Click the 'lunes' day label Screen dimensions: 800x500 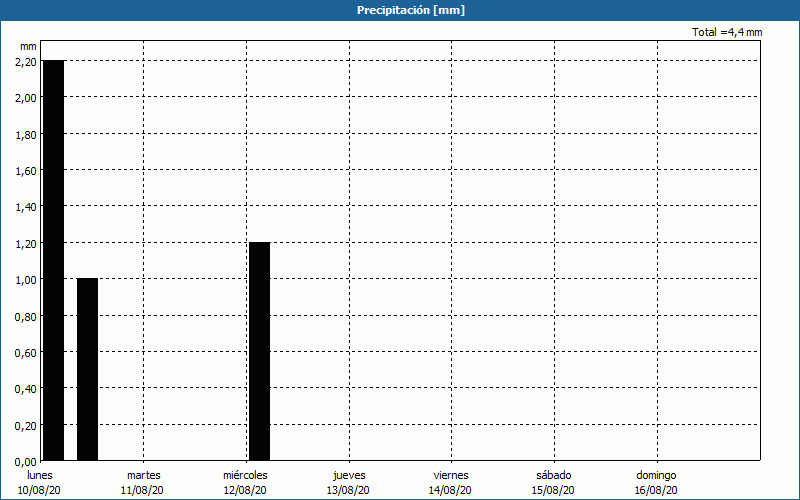point(40,475)
